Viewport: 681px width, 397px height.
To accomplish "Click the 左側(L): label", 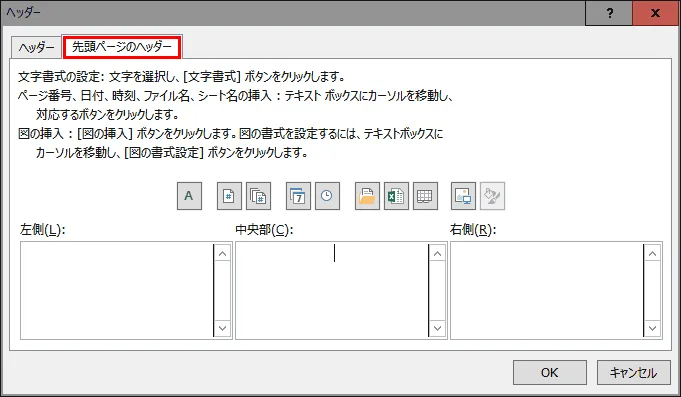I will click(x=43, y=229).
